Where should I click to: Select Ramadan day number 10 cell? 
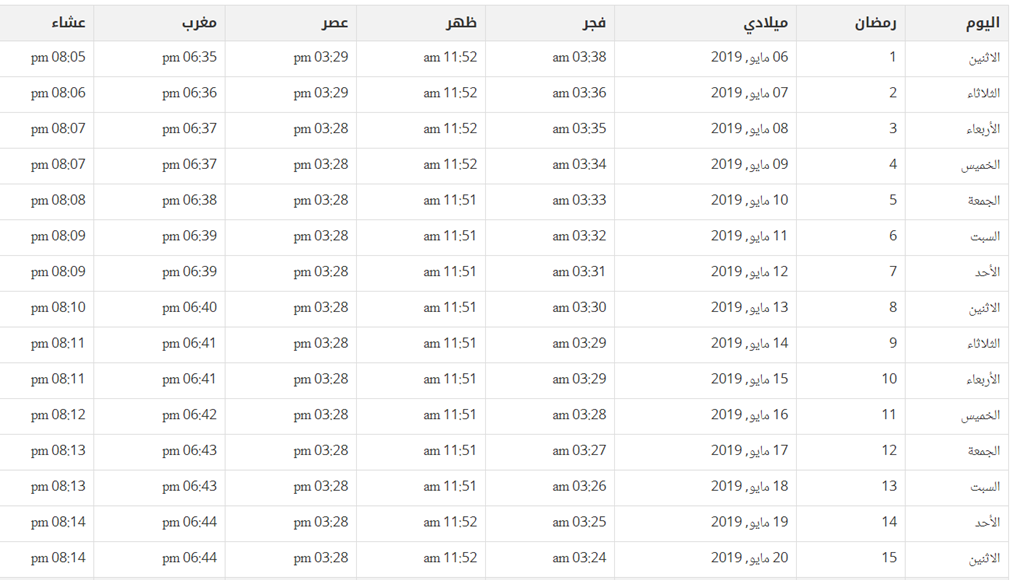[x=889, y=379]
